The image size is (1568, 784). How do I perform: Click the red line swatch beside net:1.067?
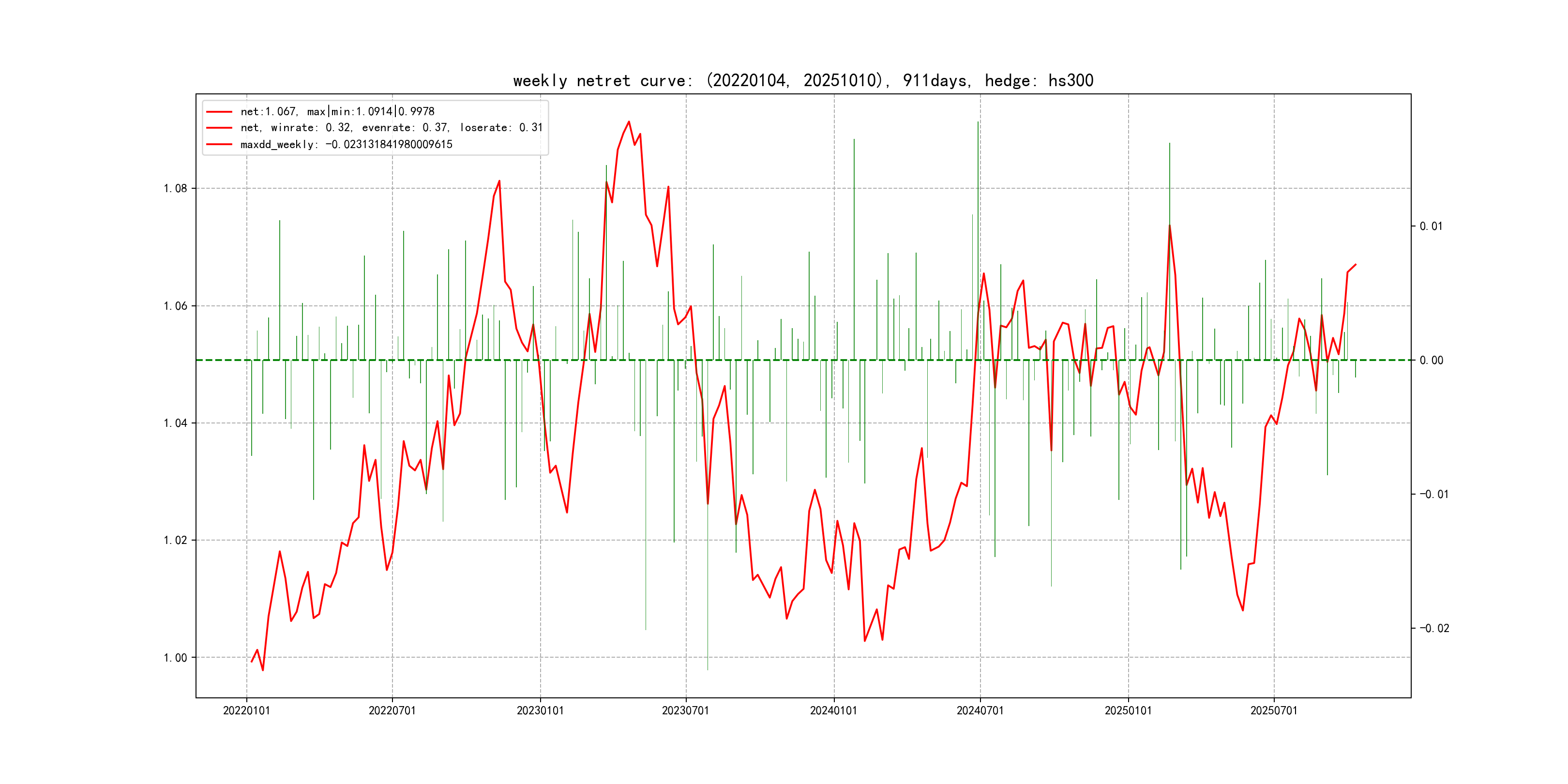tap(219, 112)
